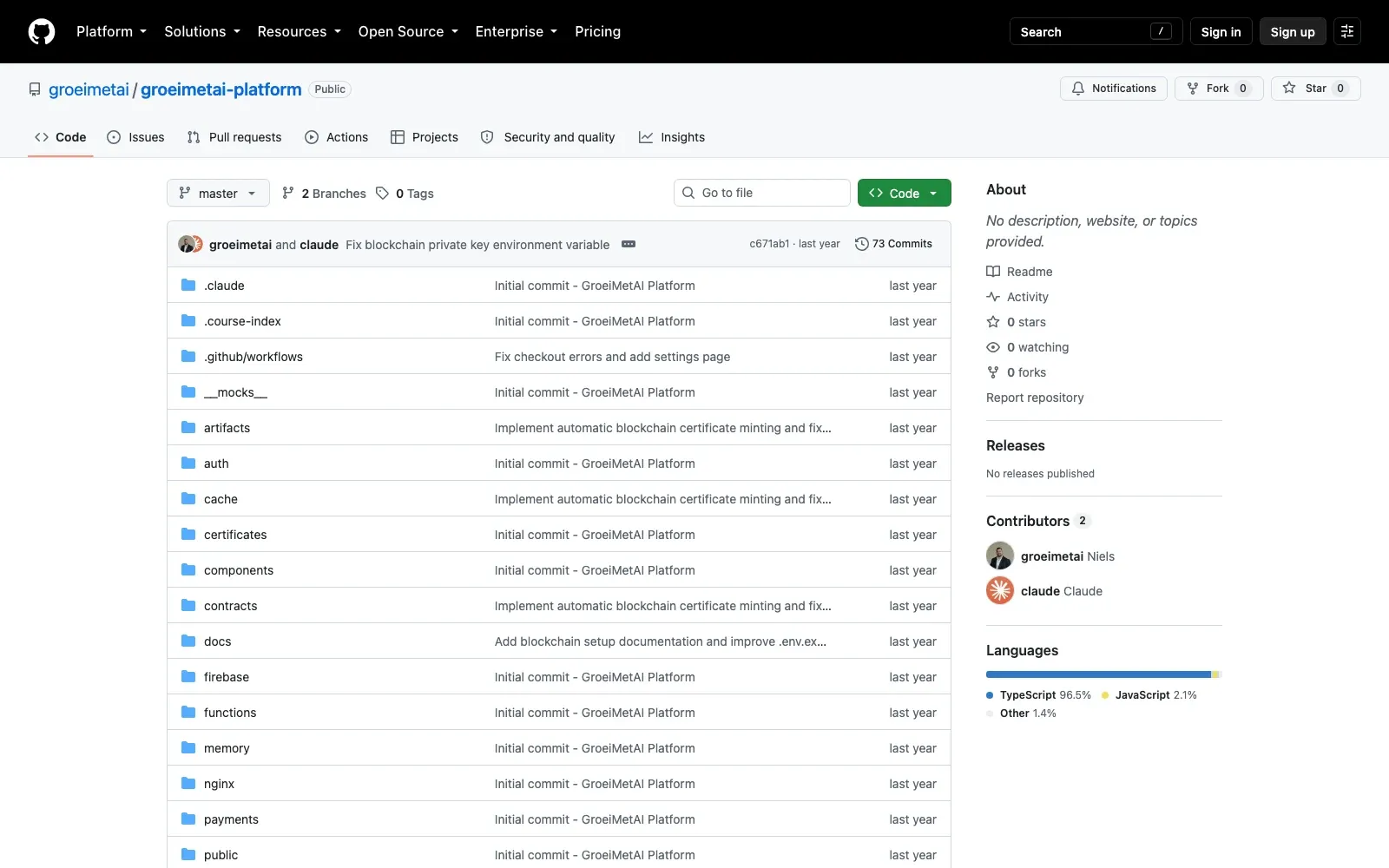Viewport: 1389px width, 868px height.
Task: Expand the green Code dropdown
Action: 904,193
